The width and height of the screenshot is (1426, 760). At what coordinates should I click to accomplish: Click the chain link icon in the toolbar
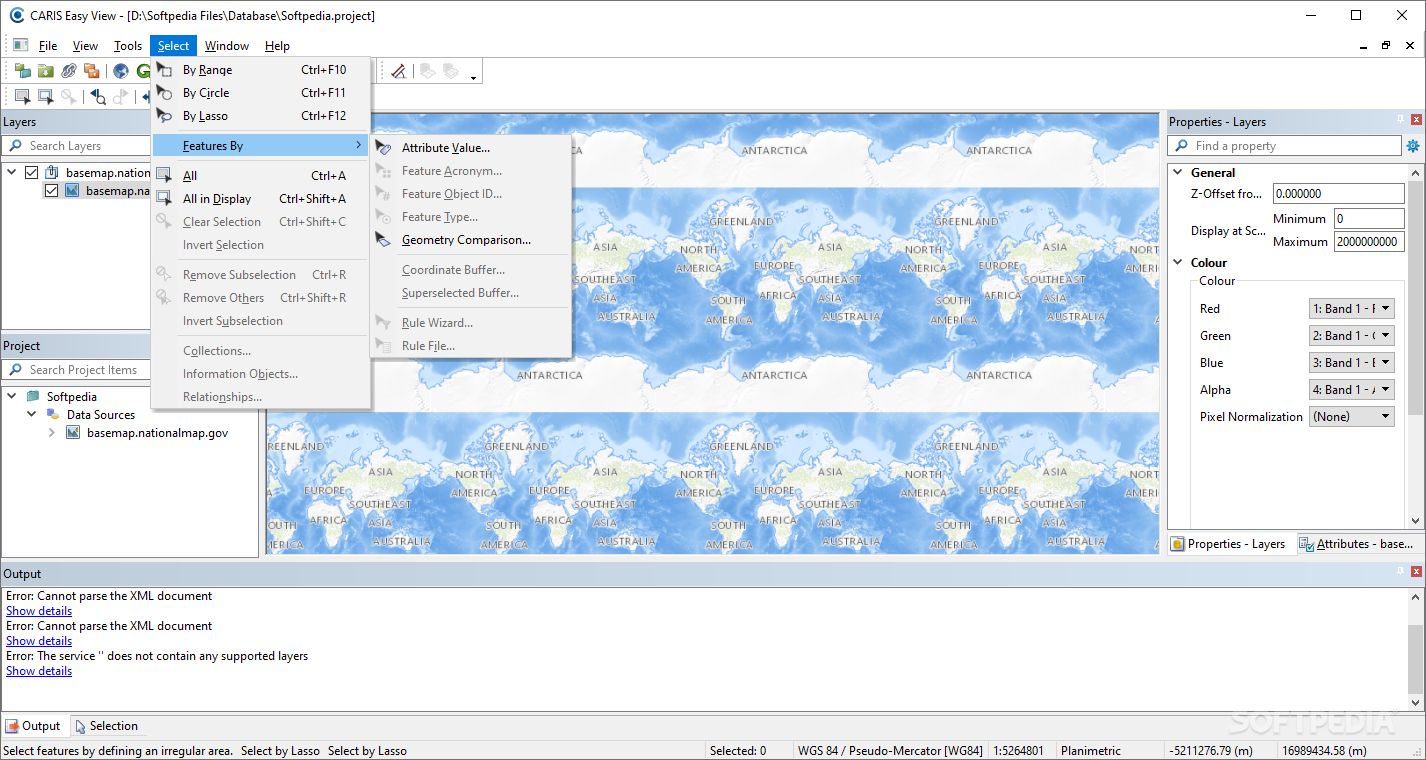(68, 71)
